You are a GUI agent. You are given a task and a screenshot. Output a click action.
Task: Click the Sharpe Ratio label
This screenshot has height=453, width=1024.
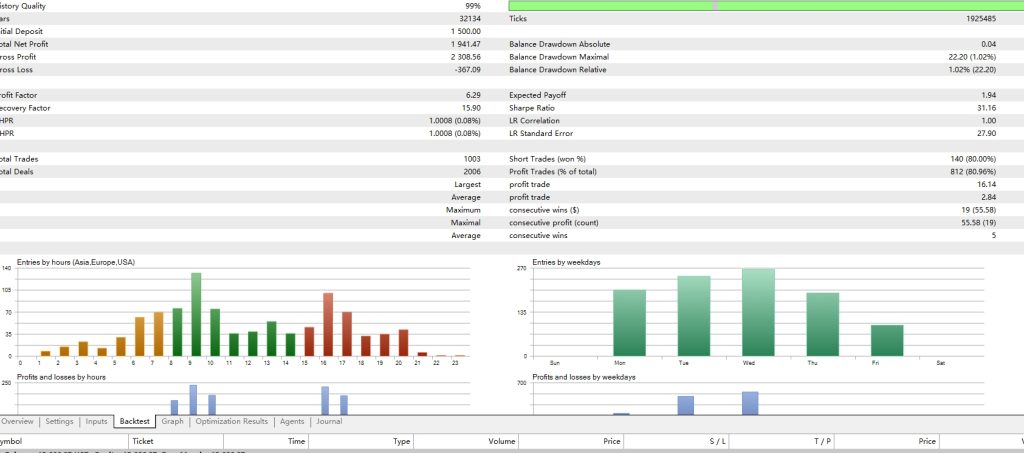[531, 108]
